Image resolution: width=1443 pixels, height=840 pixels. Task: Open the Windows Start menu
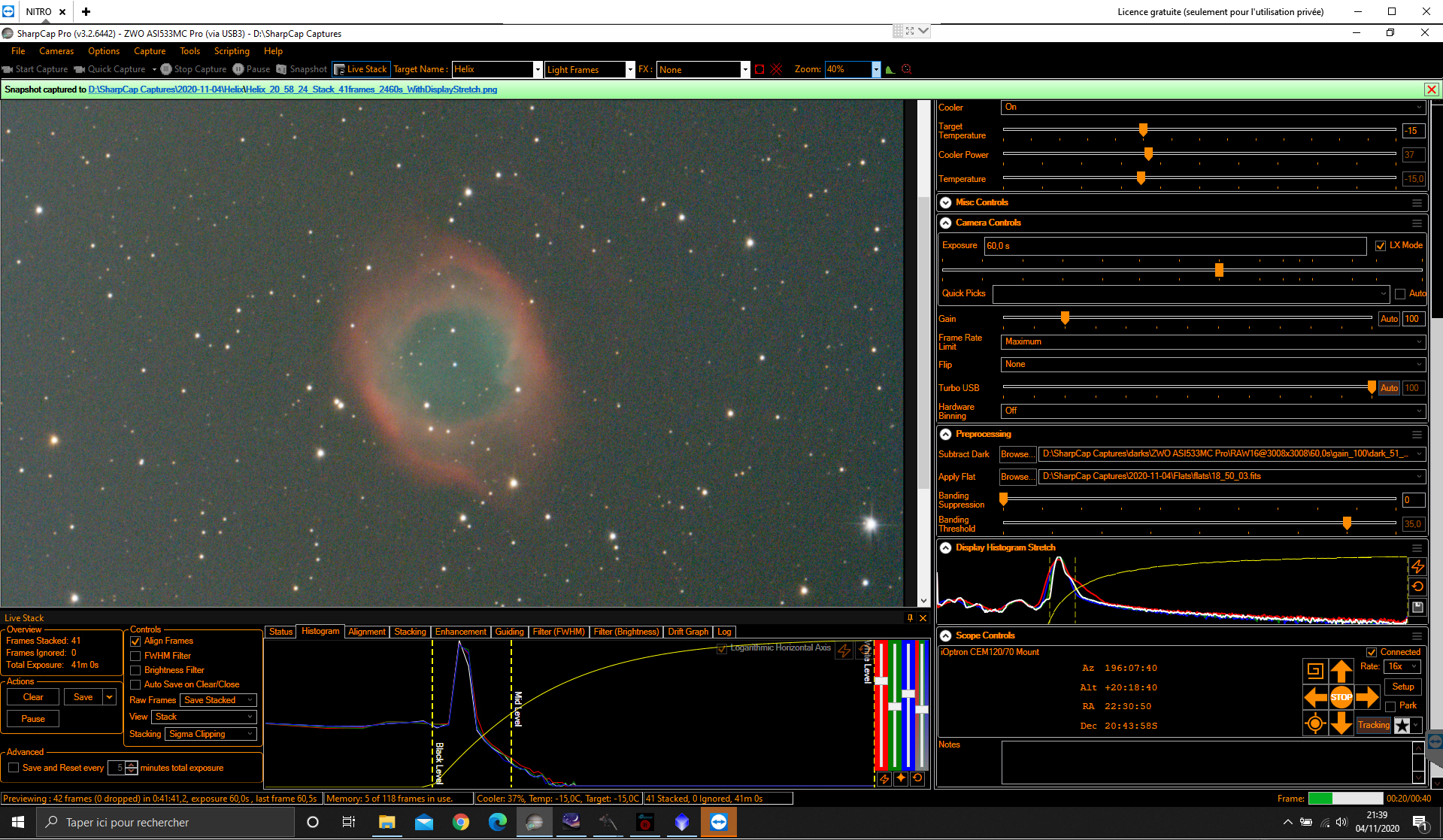[x=18, y=822]
